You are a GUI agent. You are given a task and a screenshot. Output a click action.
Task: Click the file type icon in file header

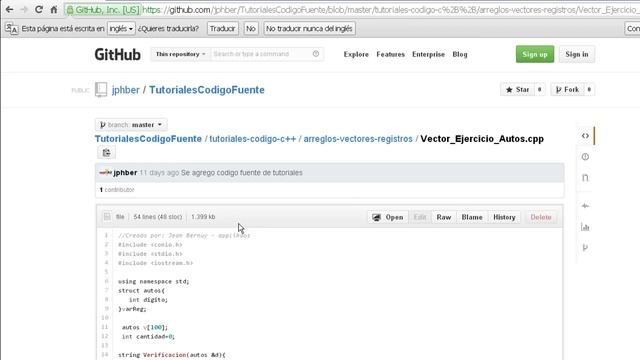107,217
